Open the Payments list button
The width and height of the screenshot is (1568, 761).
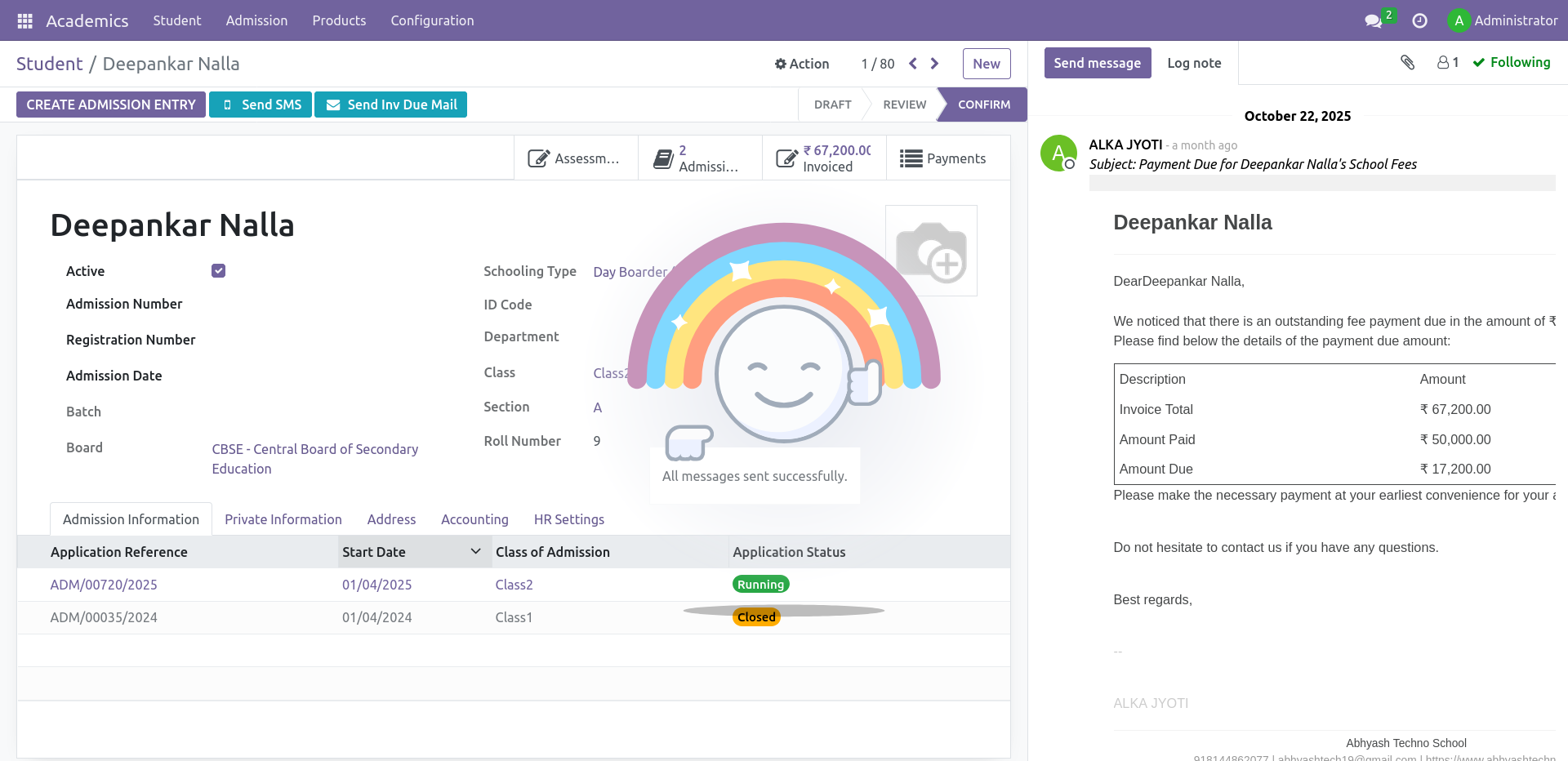[943, 158]
